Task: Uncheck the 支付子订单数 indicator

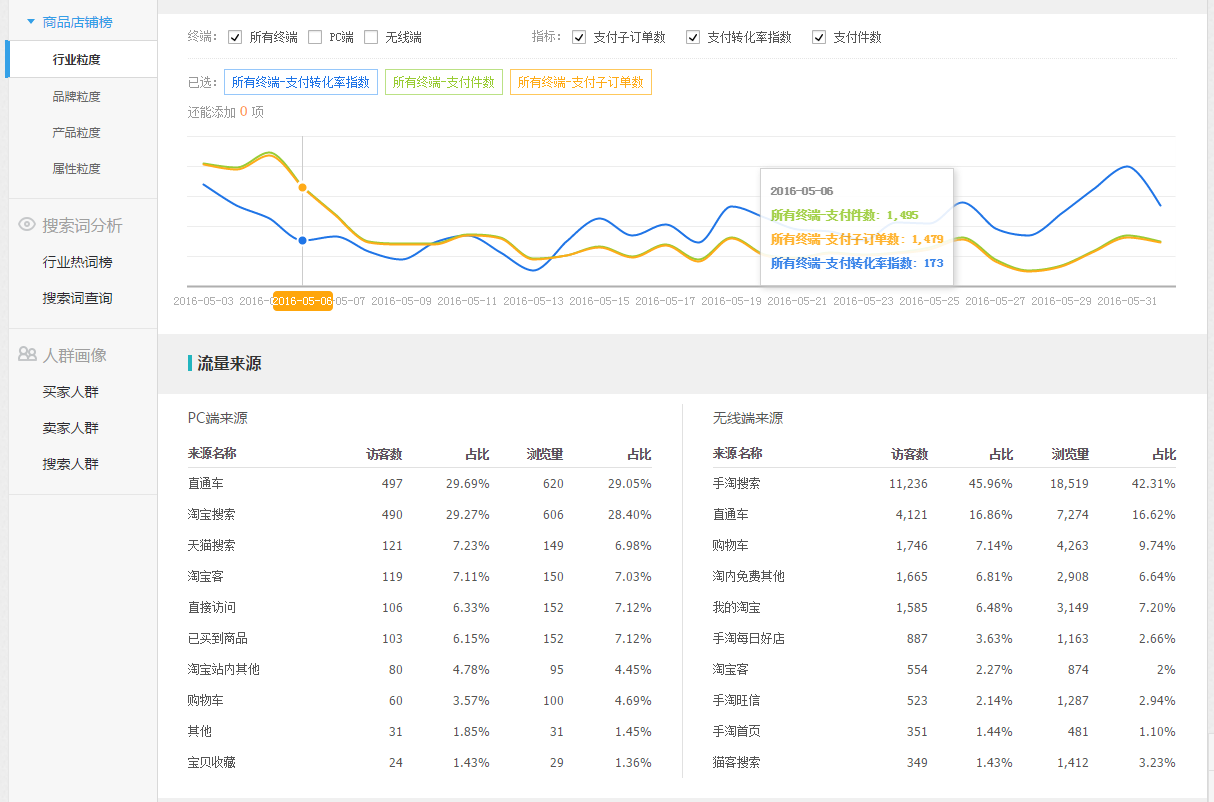Action: tap(579, 38)
